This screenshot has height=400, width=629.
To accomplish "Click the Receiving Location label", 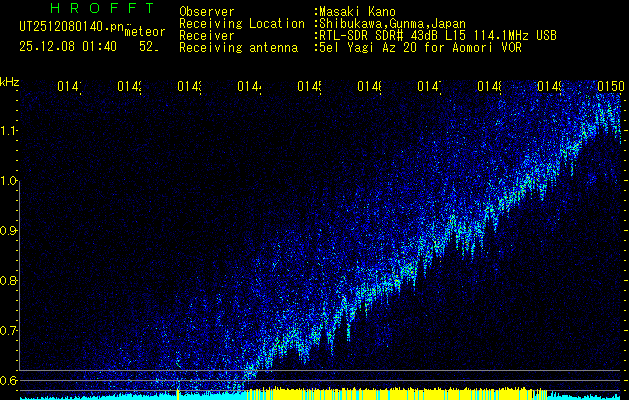I will [242, 24].
